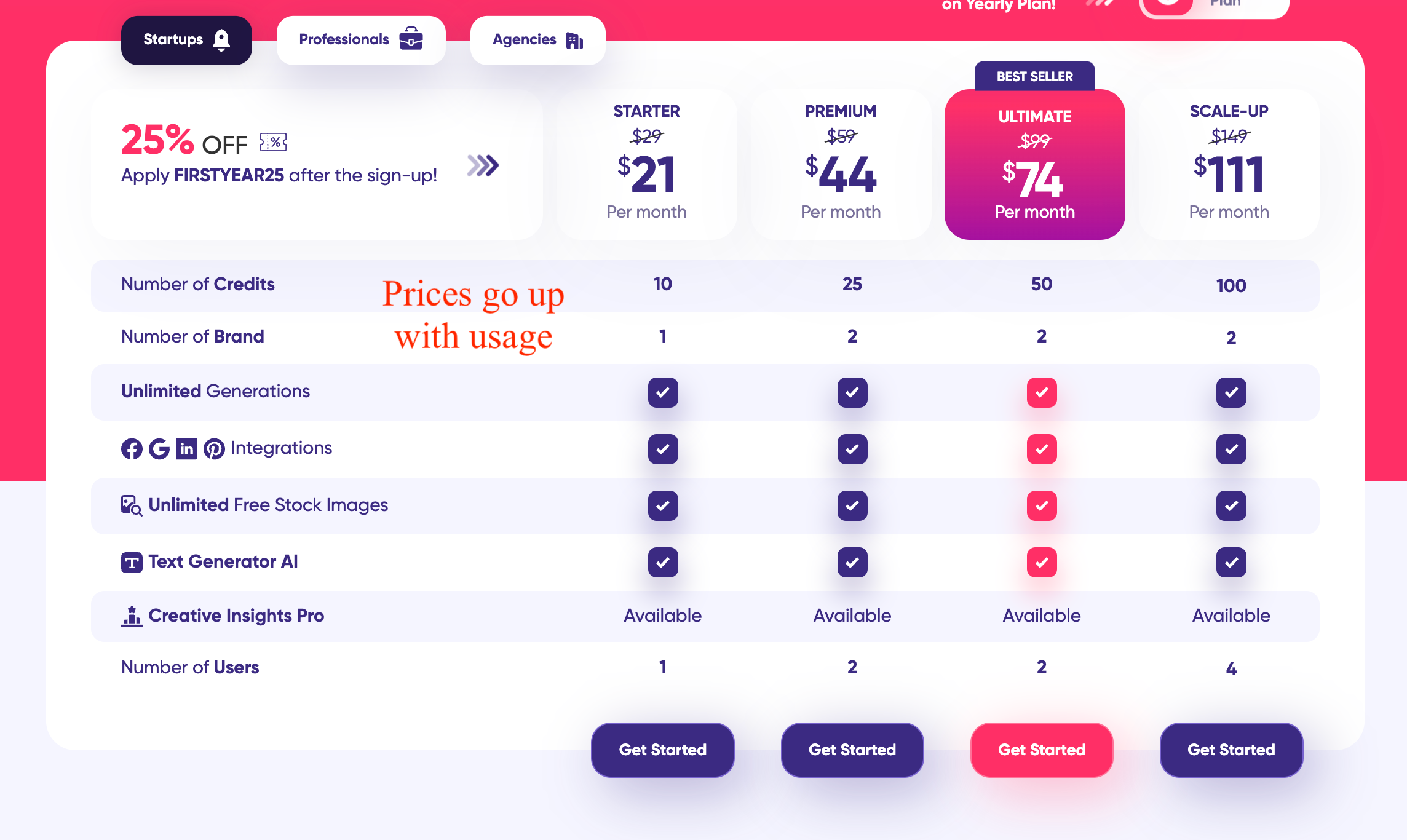
Task: Click the double chevron arrow icon
Action: tap(483, 165)
